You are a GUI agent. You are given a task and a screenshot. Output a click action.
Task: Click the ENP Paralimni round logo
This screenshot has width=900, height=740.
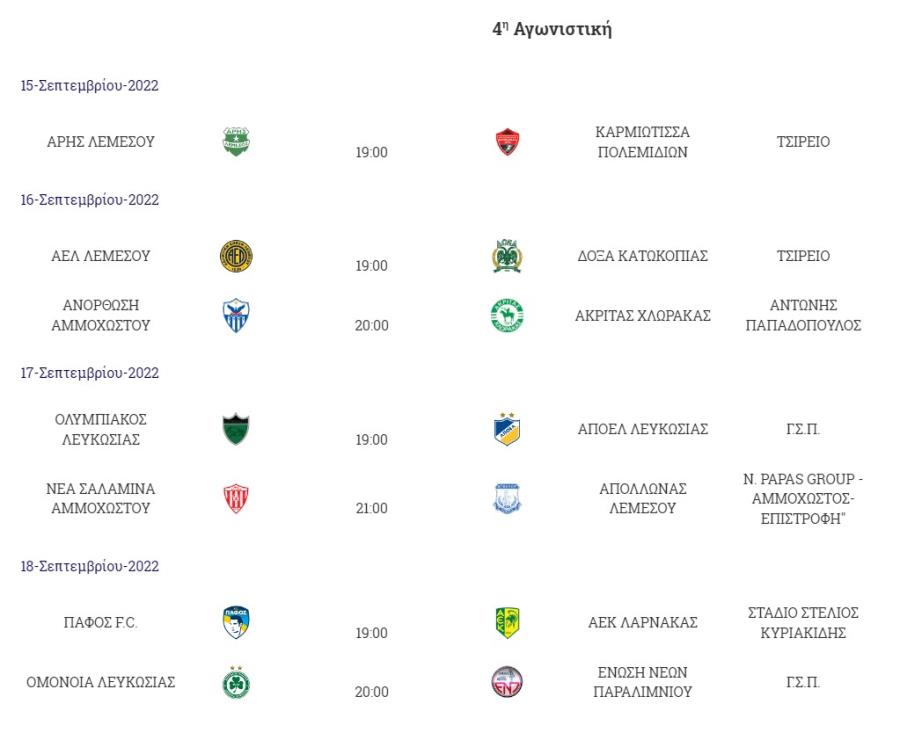507,682
